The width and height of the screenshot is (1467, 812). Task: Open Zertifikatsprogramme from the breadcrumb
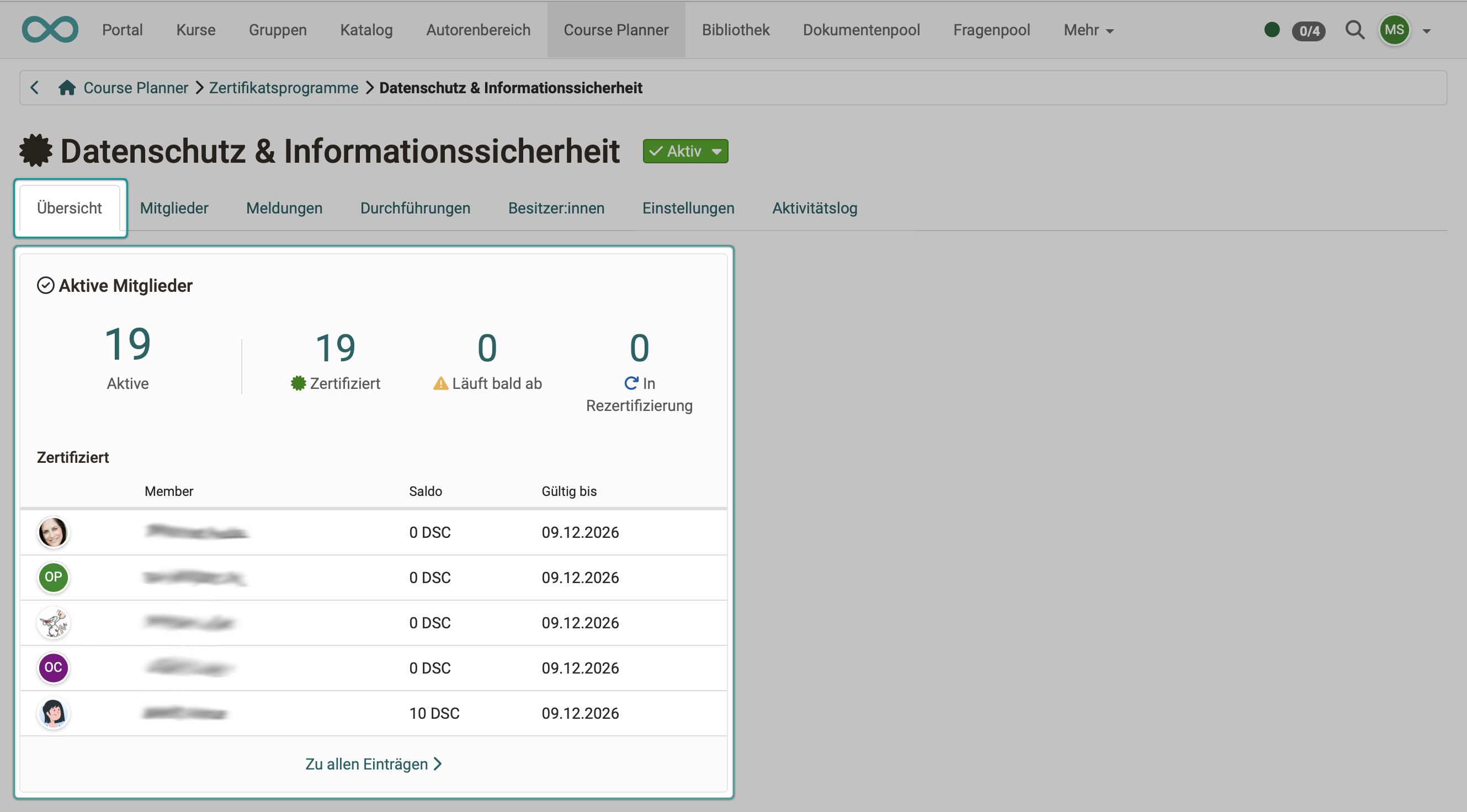(x=283, y=88)
